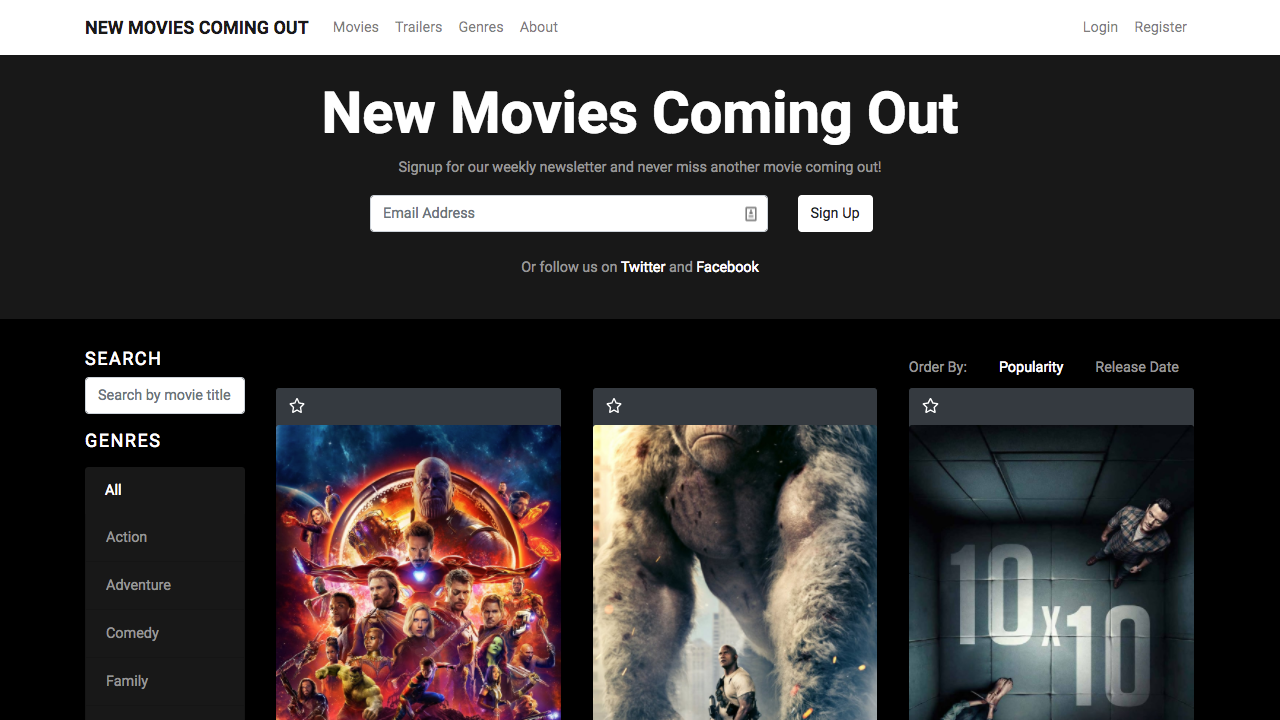Filter by Comedy genre
The height and width of the screenshot is (720, 1280).
[165, 633]
